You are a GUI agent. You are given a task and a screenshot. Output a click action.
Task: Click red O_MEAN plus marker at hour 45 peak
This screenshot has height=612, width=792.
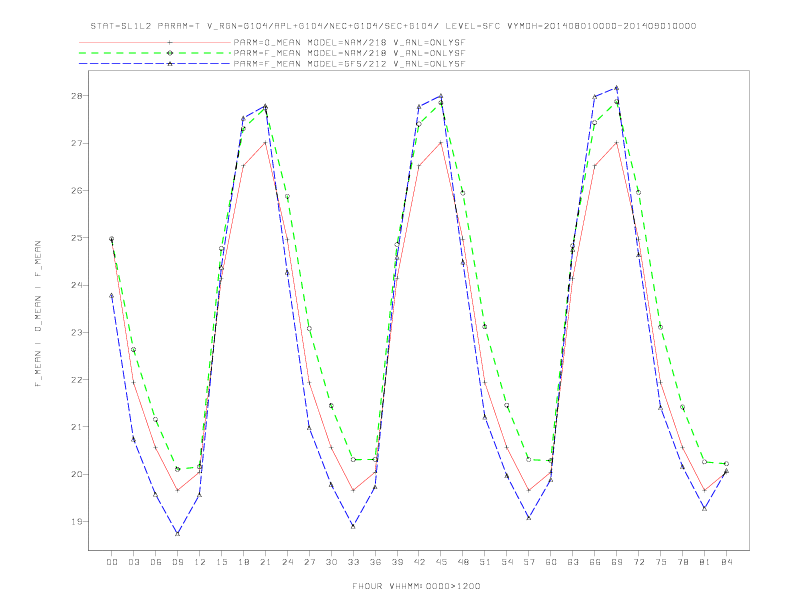coord(441,143)
